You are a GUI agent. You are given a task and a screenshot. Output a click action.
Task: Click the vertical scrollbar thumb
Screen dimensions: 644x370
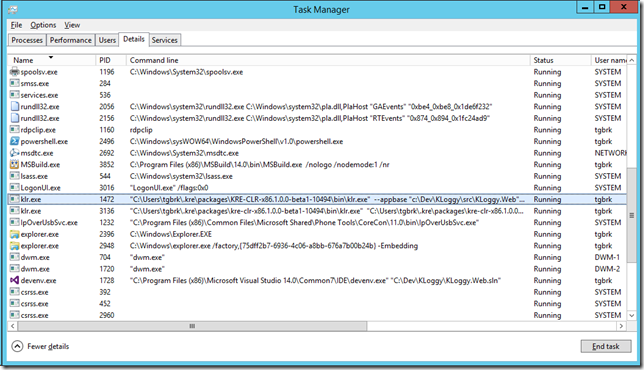[x=632, y=215]
